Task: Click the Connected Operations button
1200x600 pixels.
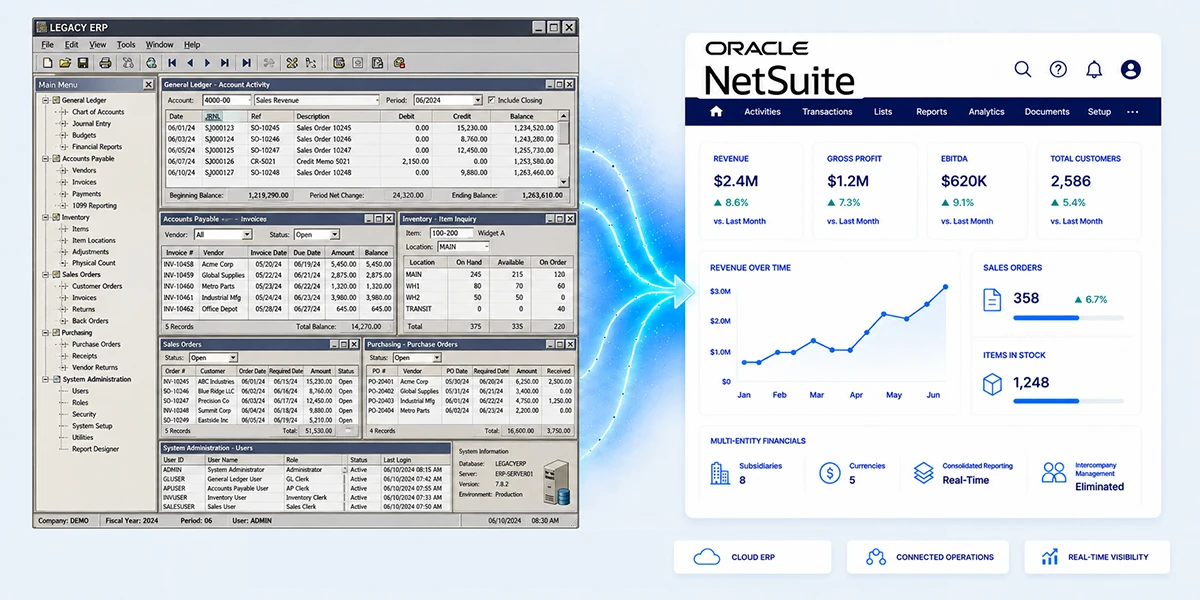Action: tap(926, 557)
